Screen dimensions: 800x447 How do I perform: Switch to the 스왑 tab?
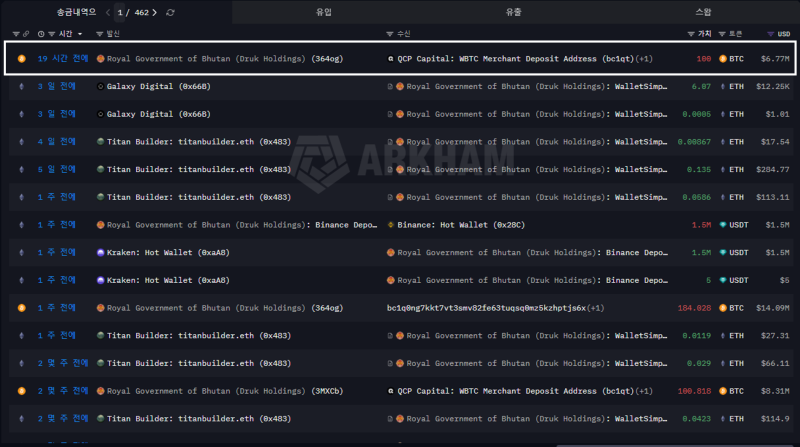[703, 12]
